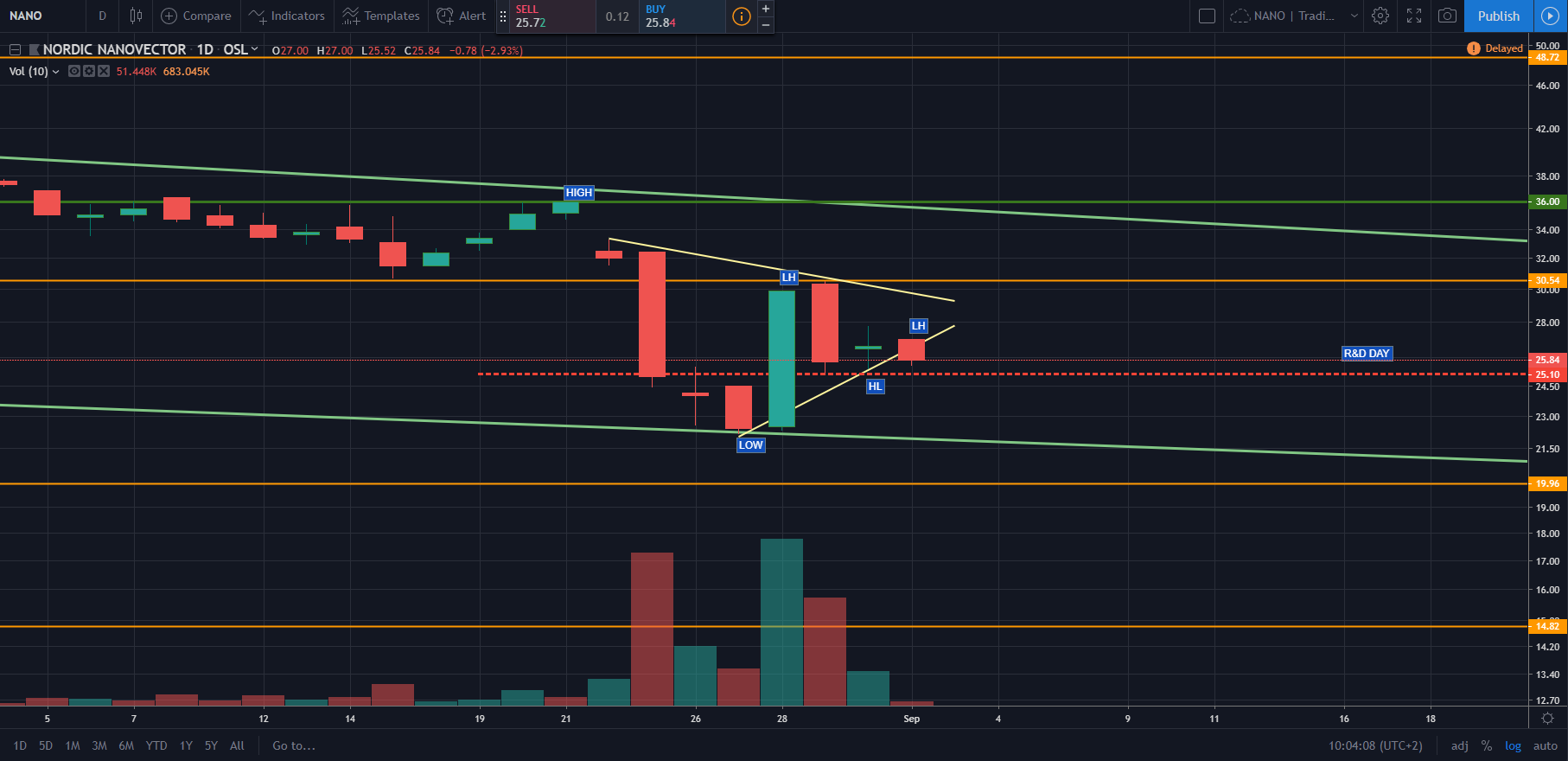Click the Publish button
The image size is (1568, 761).
(x=1498, y=16)
